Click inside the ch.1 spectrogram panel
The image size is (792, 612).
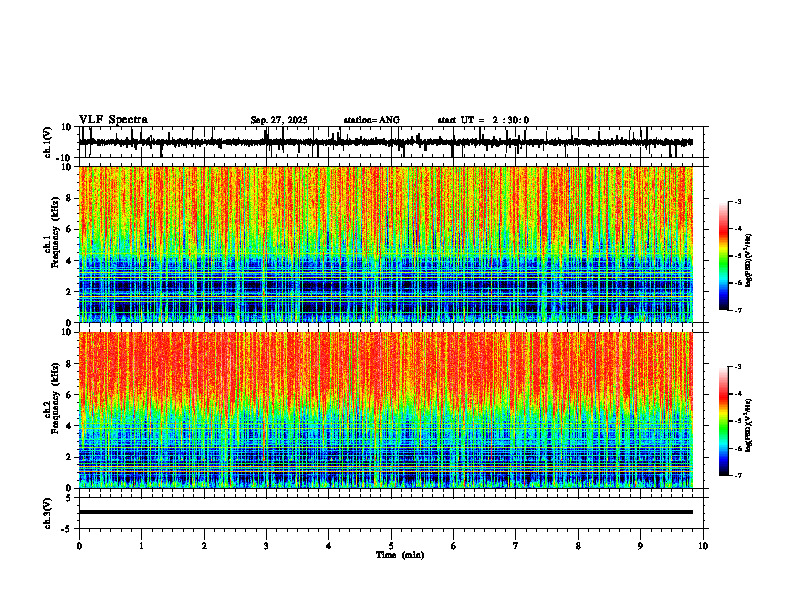(x=385, y=244)
